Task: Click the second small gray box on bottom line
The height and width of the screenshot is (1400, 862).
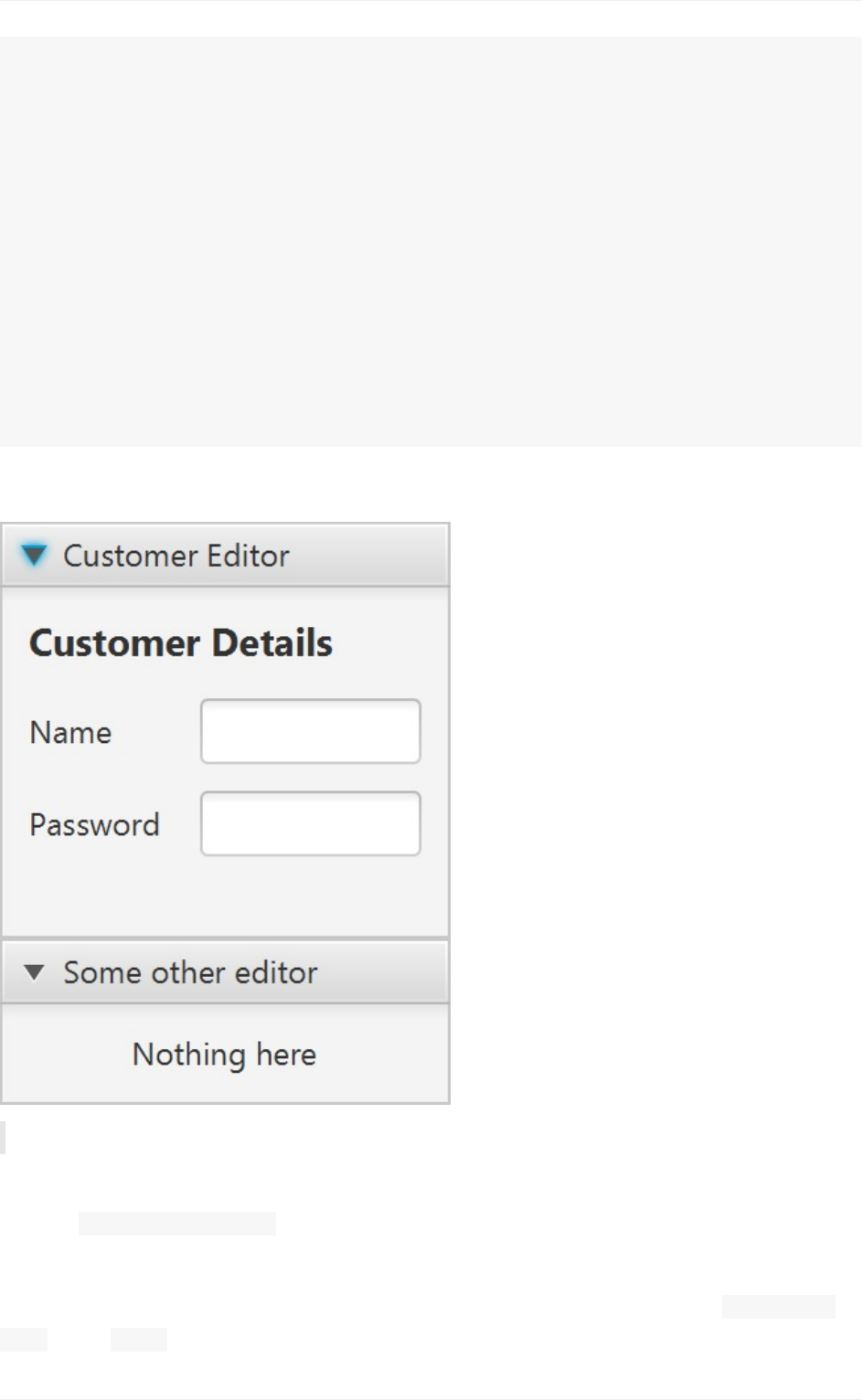Action: (x=139, y=1340)
